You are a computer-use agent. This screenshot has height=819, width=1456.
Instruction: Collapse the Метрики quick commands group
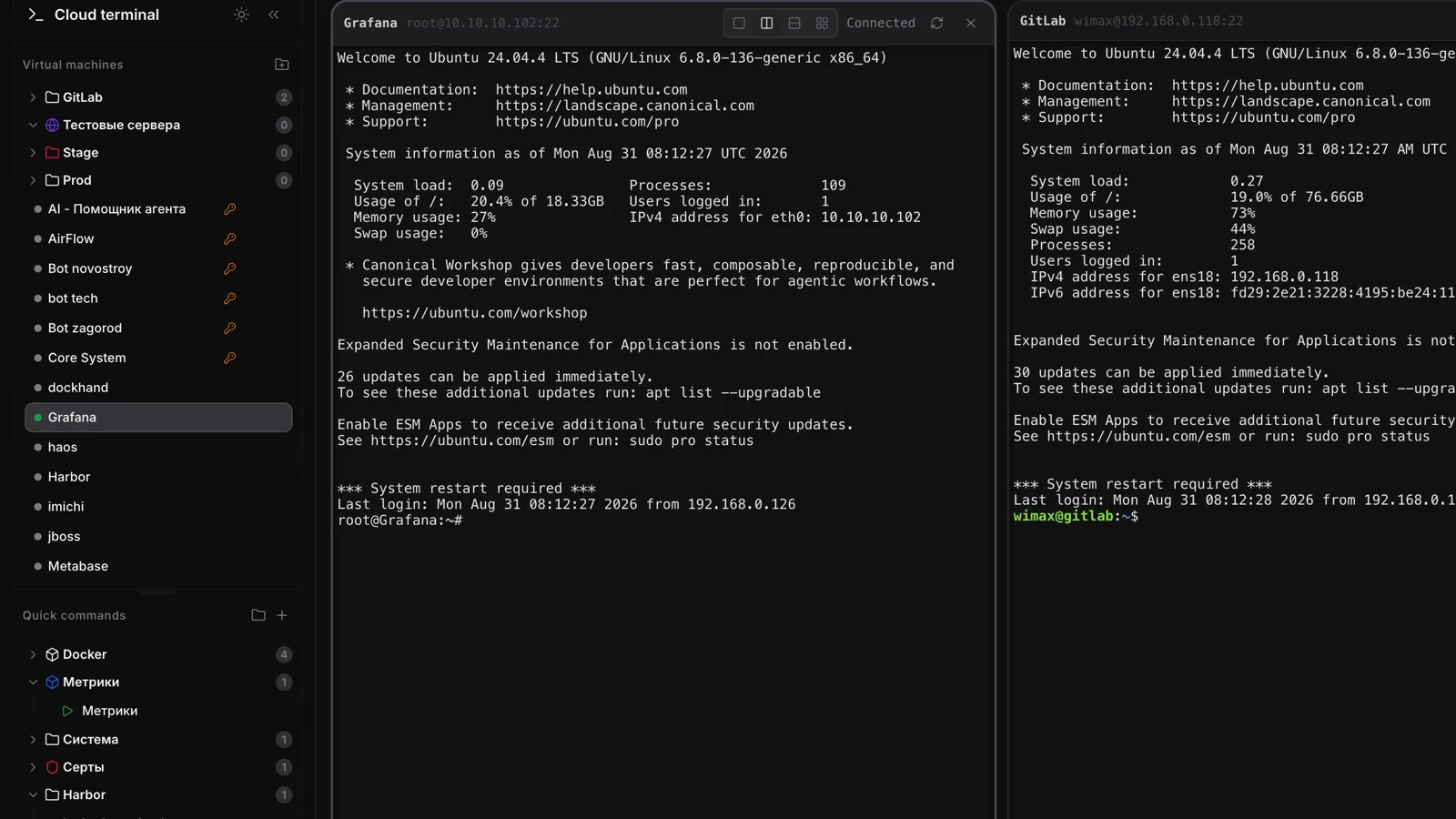coord(33,682)
